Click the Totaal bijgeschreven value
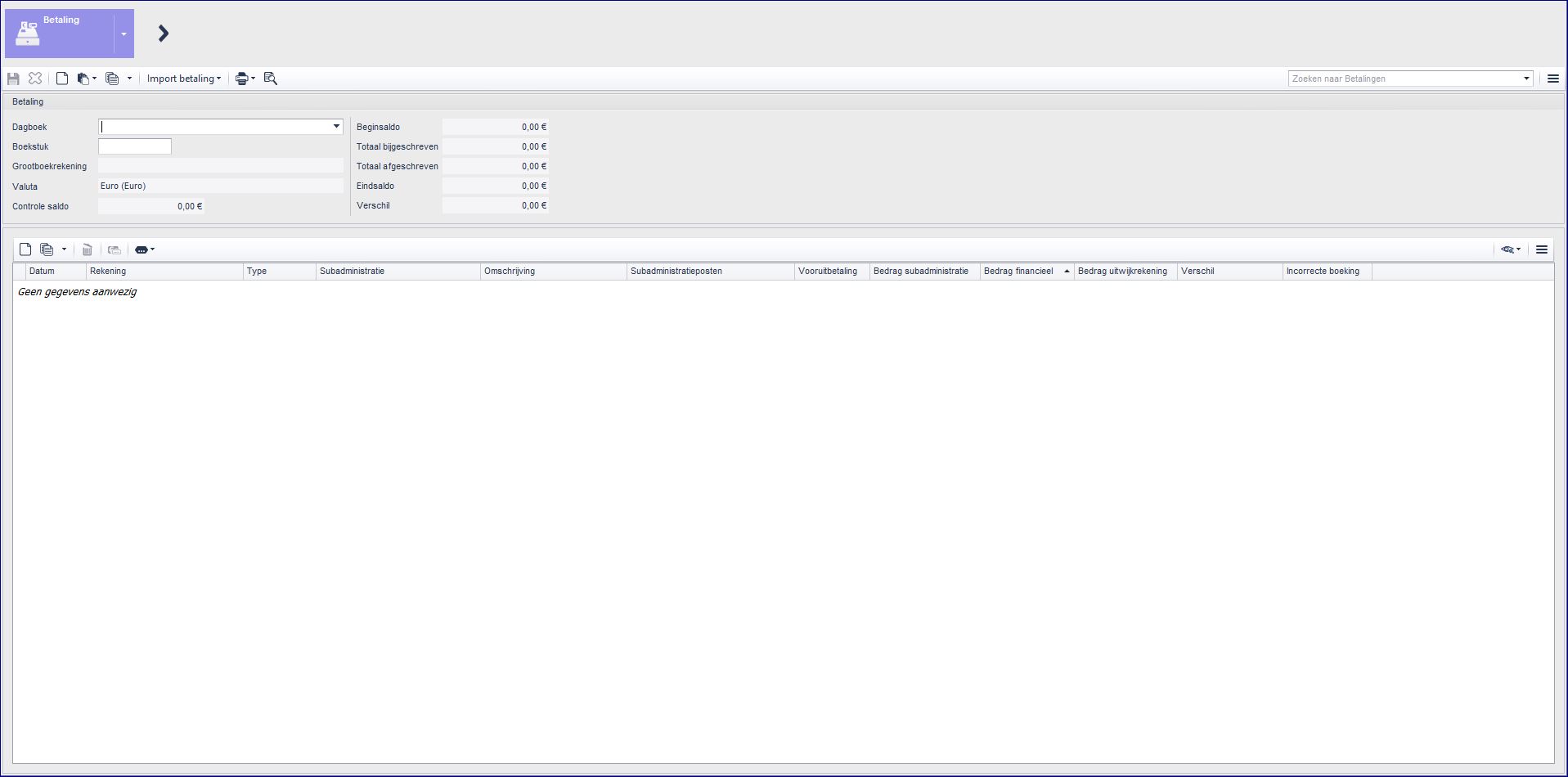The image size is (1568, 777). tap(496, 146)
